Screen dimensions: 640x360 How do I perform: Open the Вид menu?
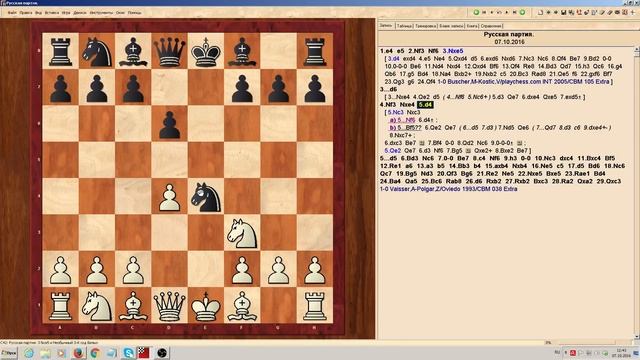[x=38, y=13]
